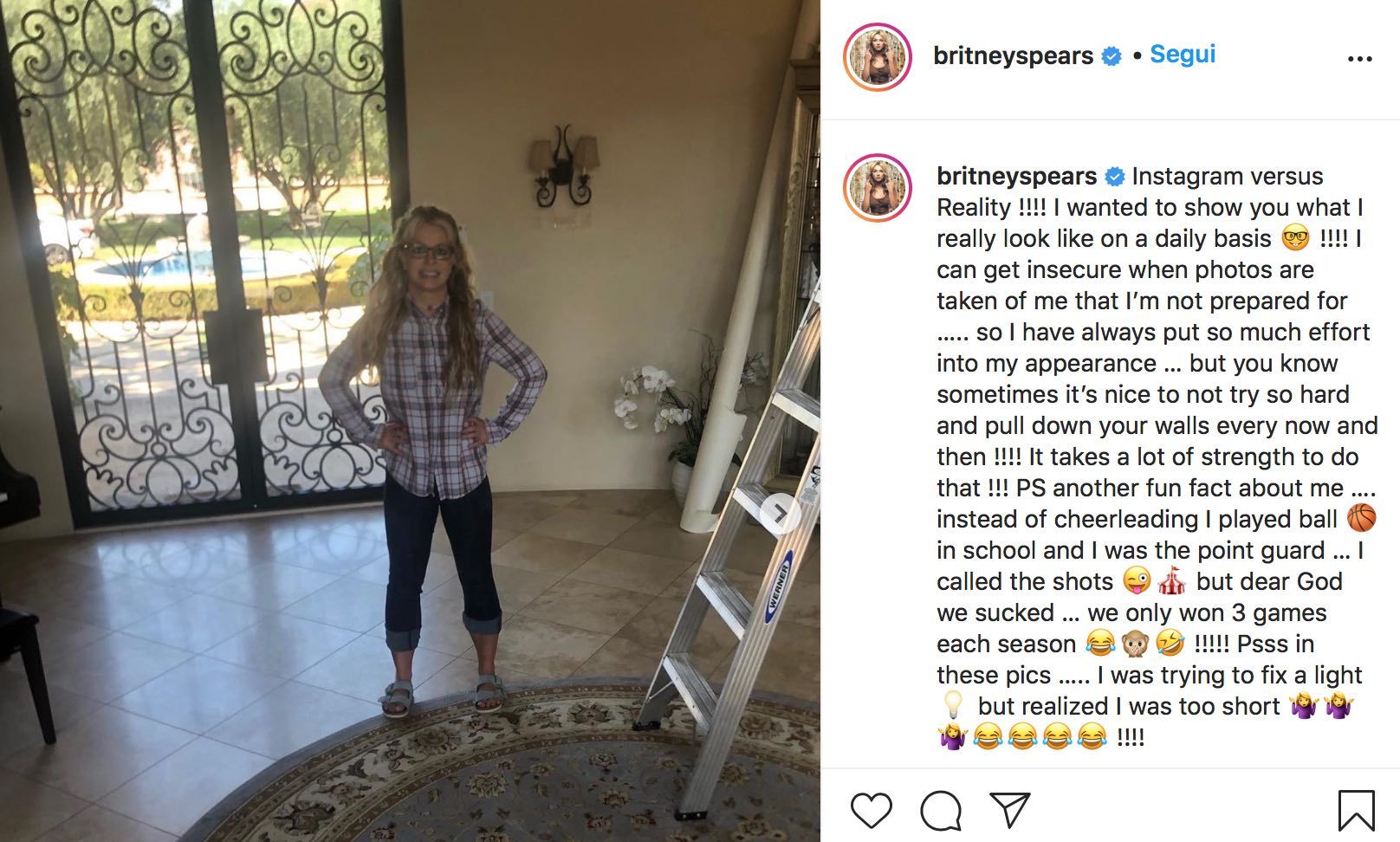Click the basketball emoji in the caption
The width and height of the screenshot is (1400, 842).
(x=1361, y=519)
